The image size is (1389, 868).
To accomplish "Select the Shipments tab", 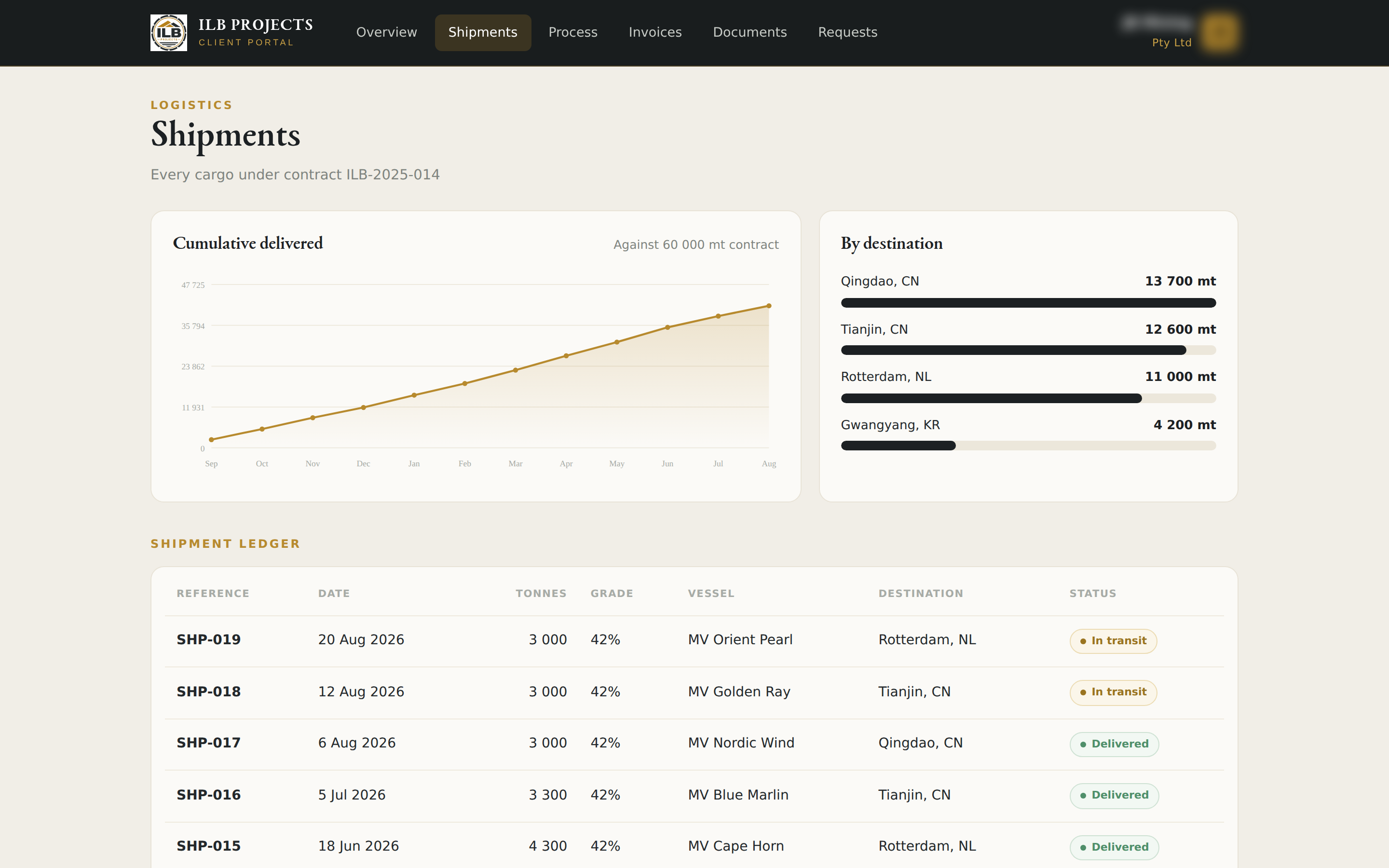I will [x=483, y=33].
